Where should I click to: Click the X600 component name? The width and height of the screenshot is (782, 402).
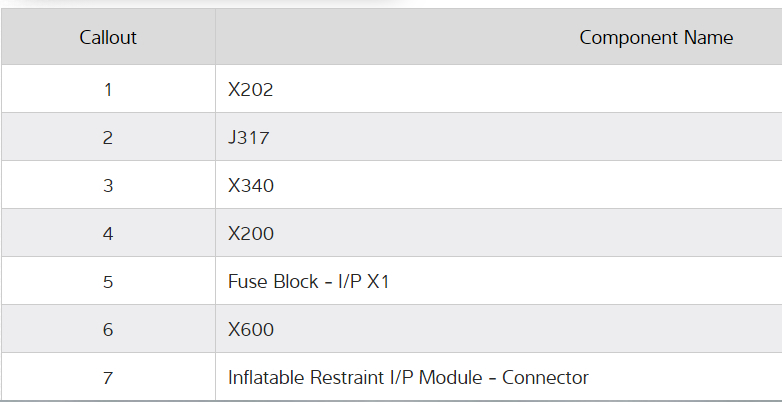(x=250, y=330)
